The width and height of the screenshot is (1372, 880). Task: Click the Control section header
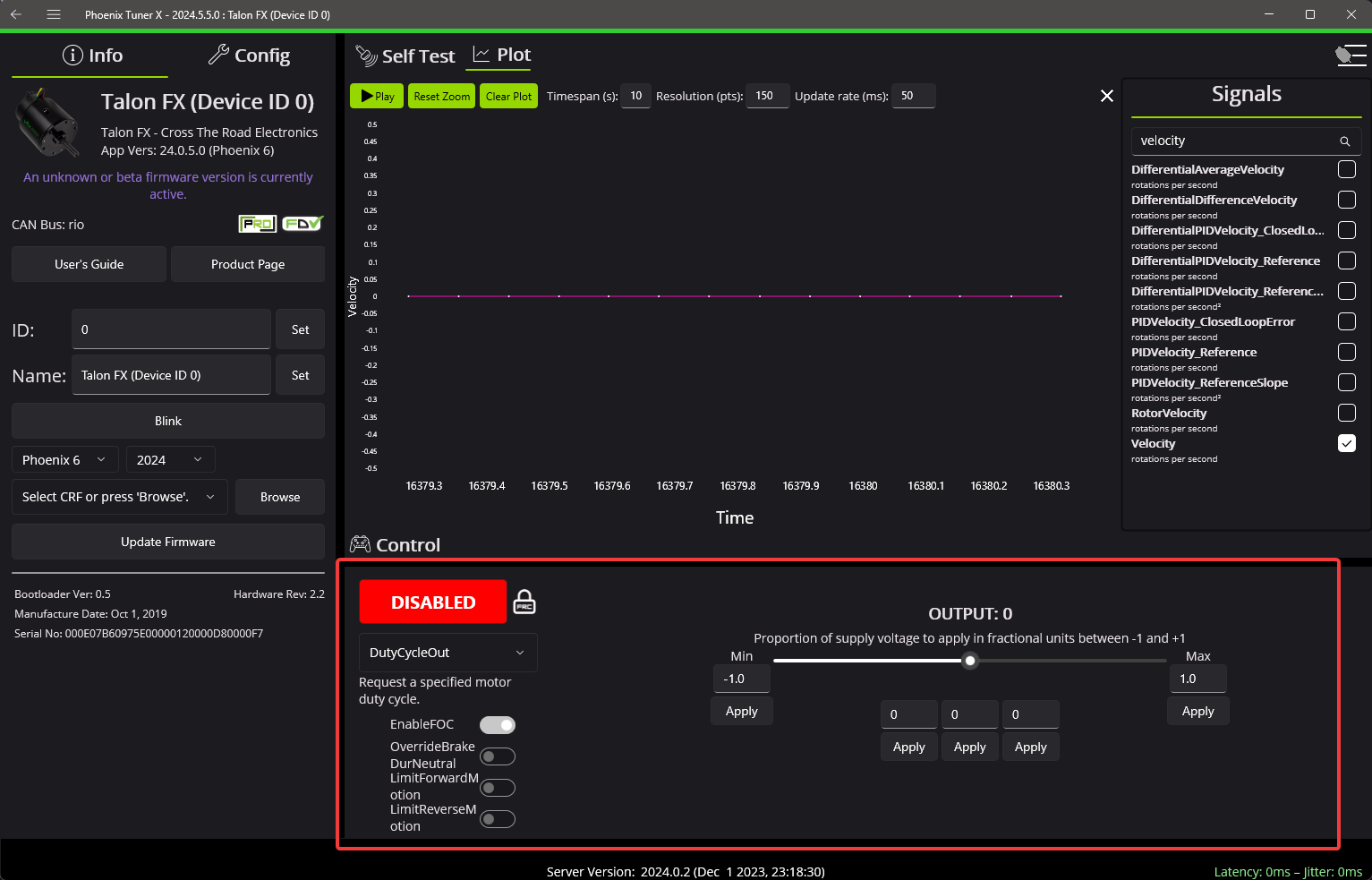point(395,544)
